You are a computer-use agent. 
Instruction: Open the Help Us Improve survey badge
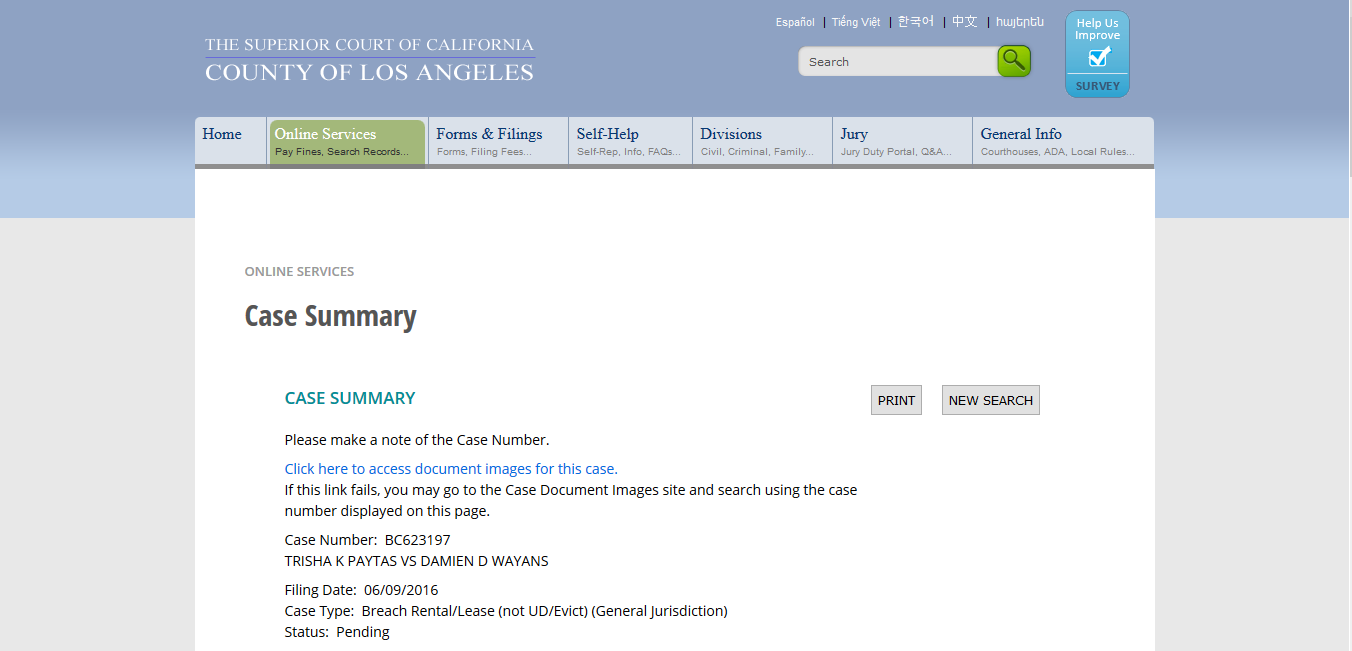(1097, 55)
